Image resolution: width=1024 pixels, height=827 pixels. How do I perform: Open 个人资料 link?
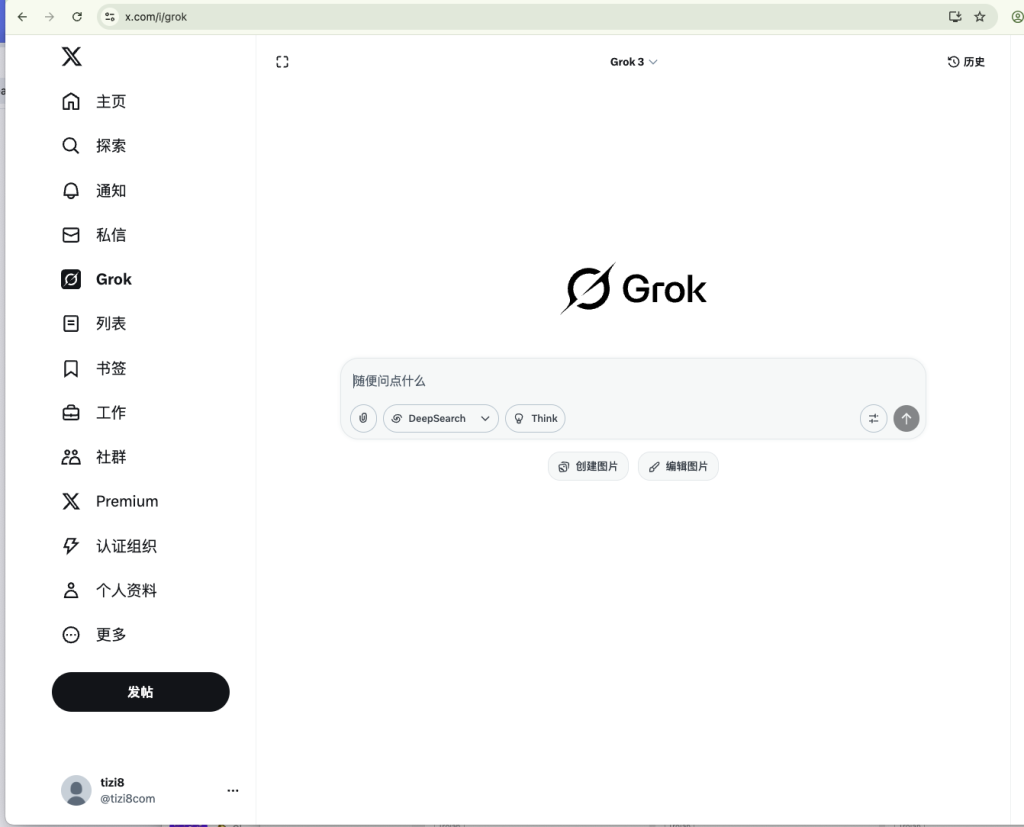[126, 591]
